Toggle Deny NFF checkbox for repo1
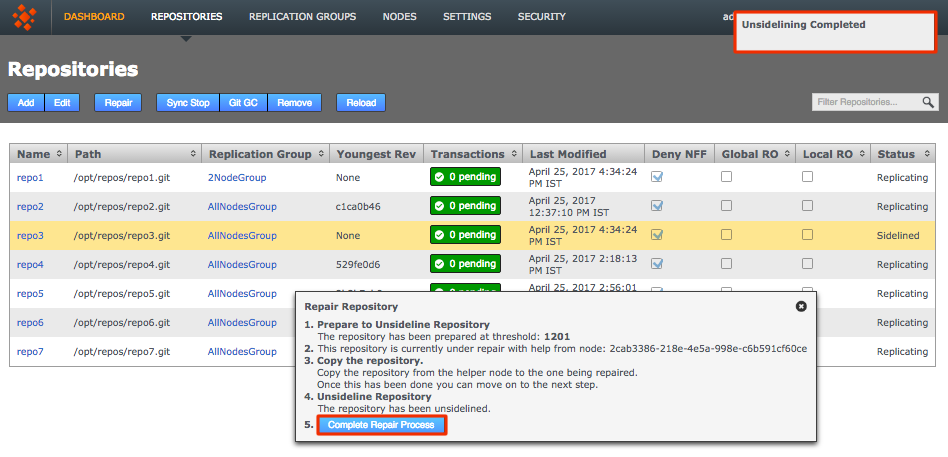Screen dimensions: 948x457 pos(658,177)
